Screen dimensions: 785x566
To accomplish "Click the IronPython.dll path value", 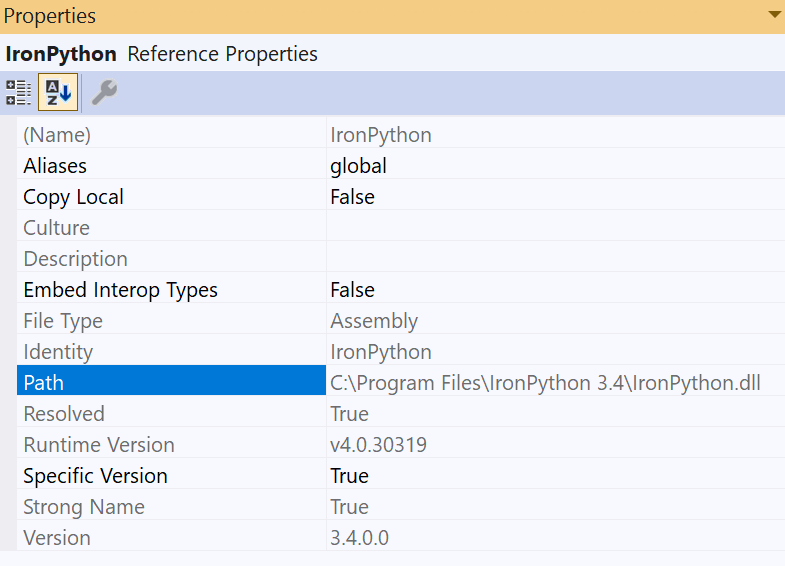I will [x=545, y=383].
